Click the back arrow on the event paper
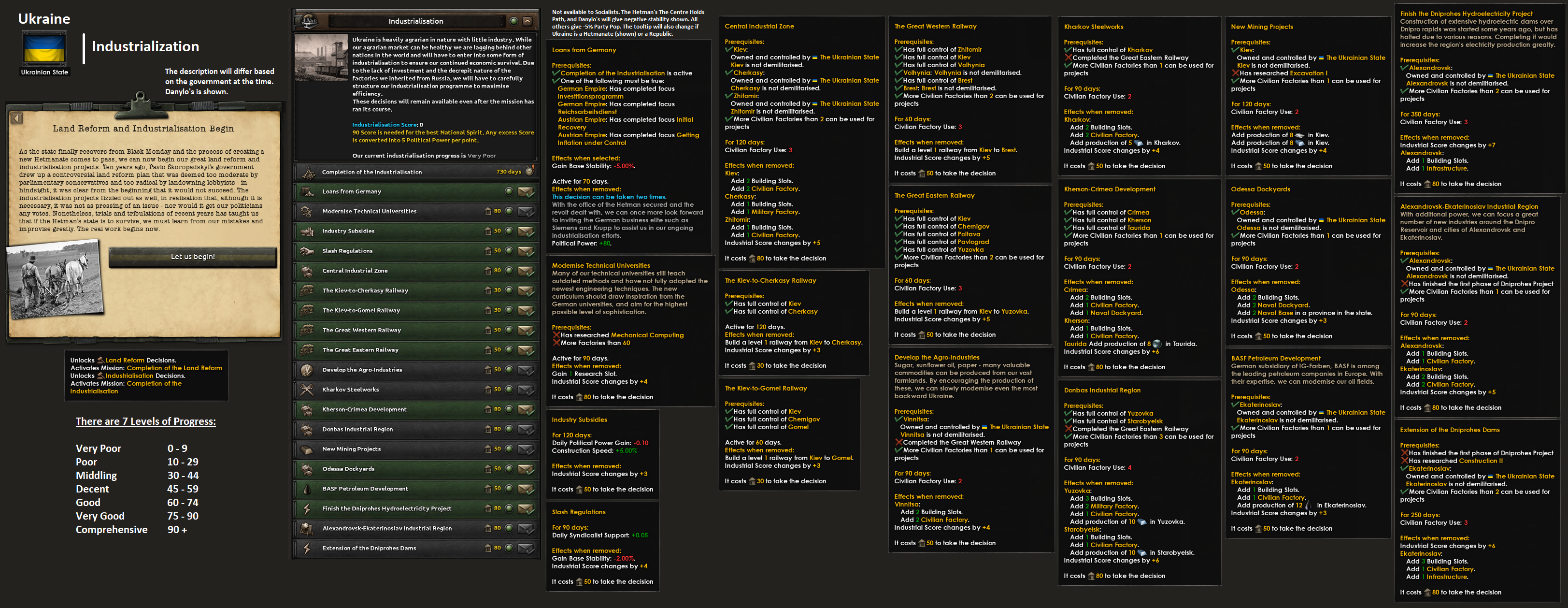The height and width of the screenshot is (608, 1568). click(17, 118)
